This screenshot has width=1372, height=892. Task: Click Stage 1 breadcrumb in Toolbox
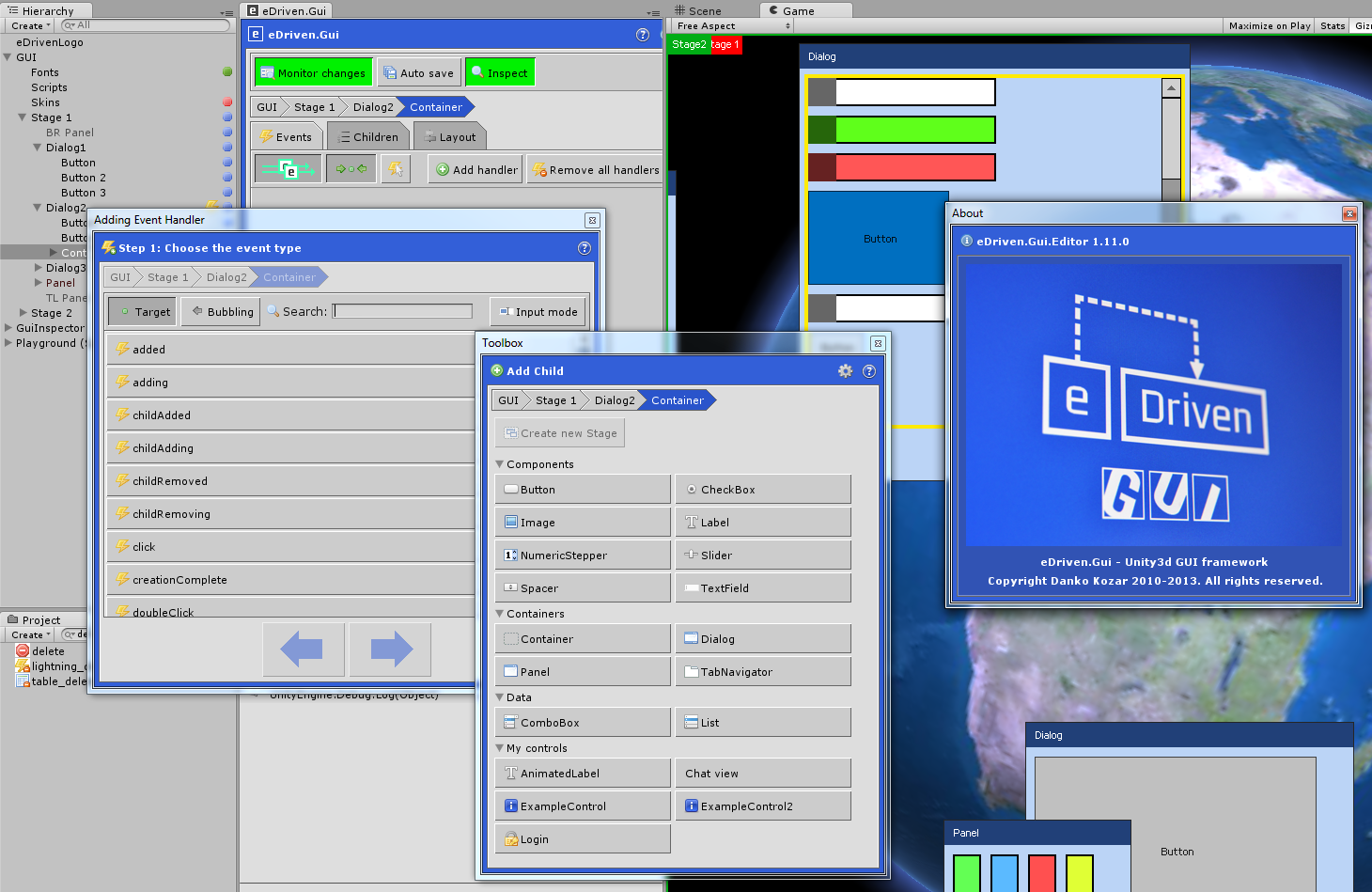[x=555, y=399]
